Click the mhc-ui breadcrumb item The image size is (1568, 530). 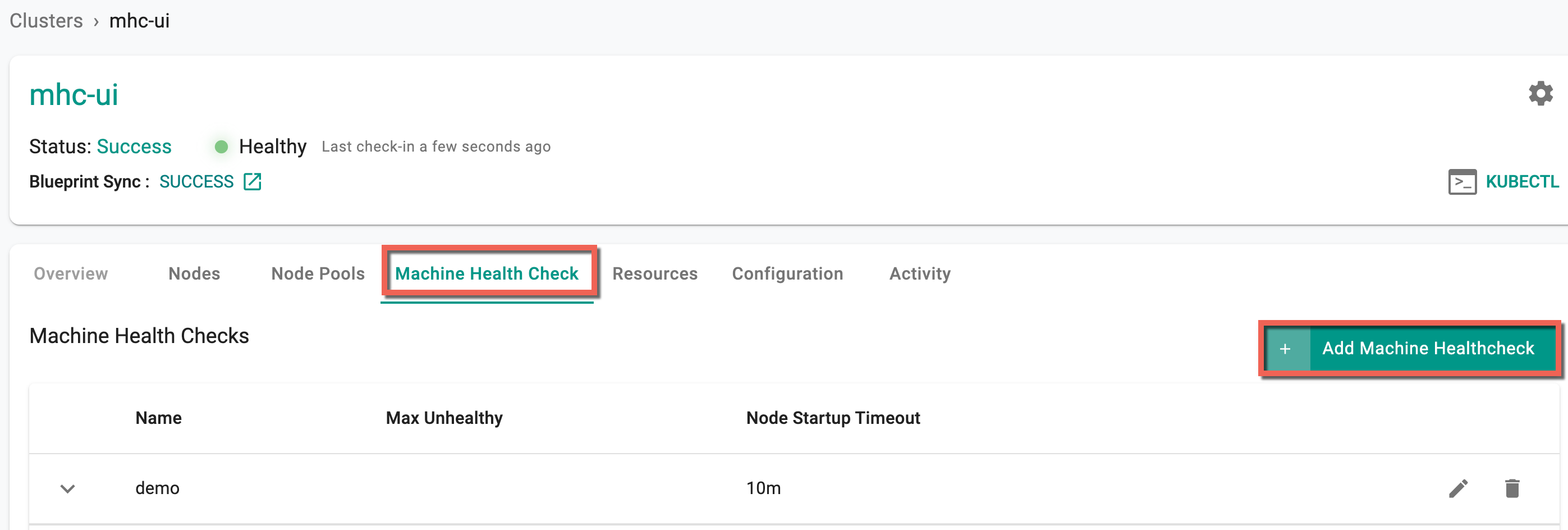point(139,21)
